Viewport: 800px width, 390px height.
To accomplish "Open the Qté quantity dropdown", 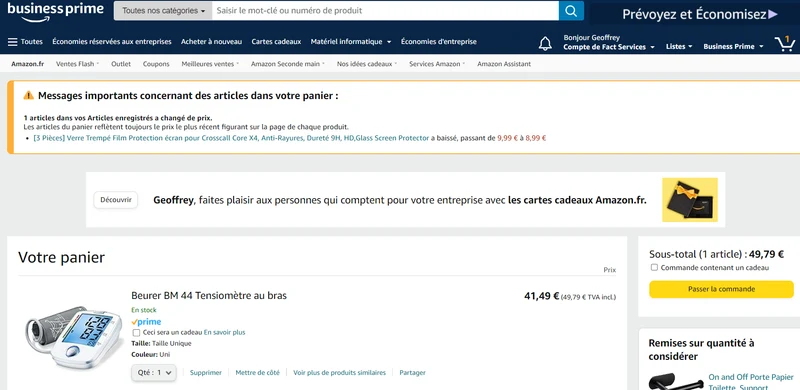I will point(154,373).
